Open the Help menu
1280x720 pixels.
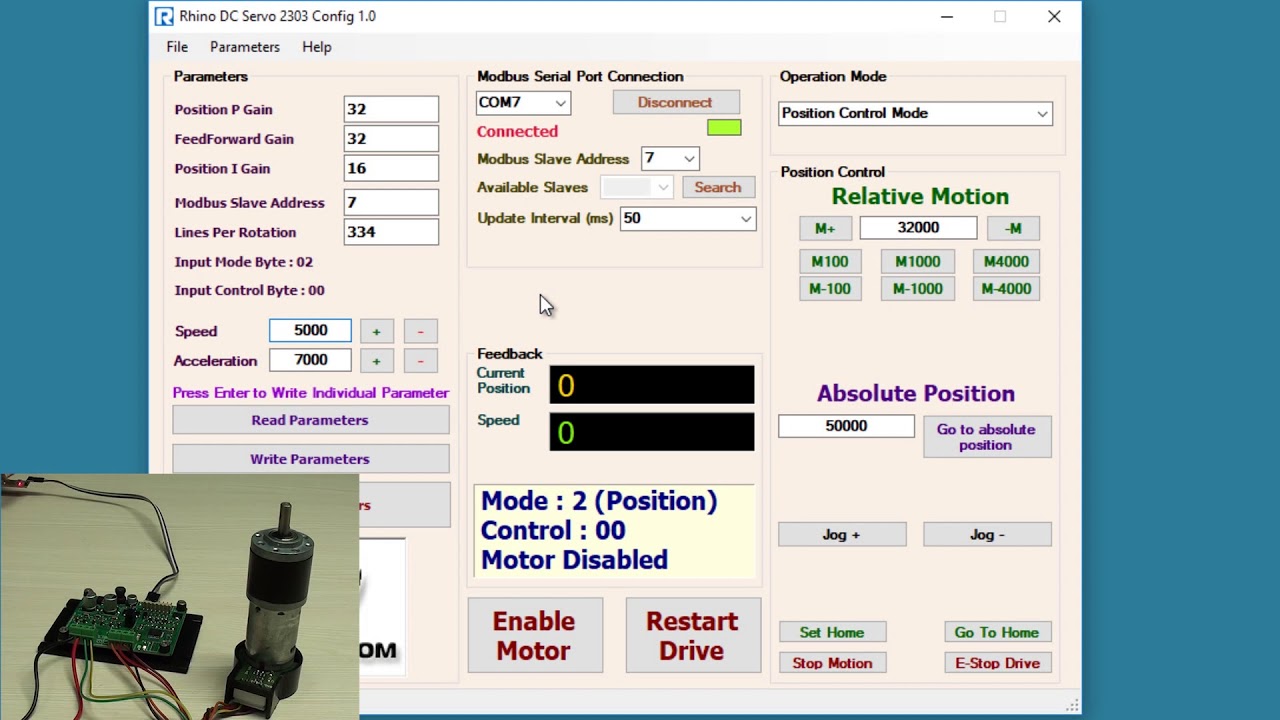(317, 47)
